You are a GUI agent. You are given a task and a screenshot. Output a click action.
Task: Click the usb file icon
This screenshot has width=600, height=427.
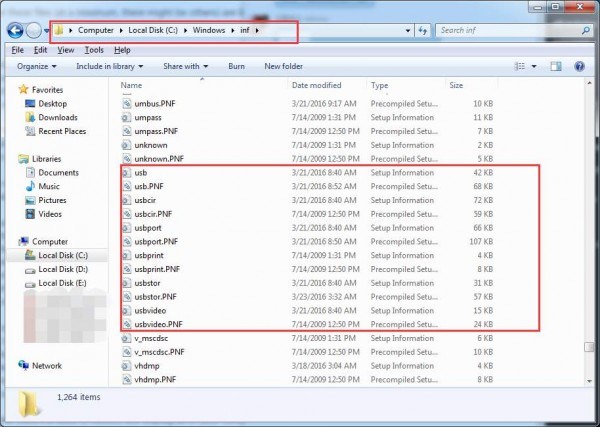coord(126,173)
